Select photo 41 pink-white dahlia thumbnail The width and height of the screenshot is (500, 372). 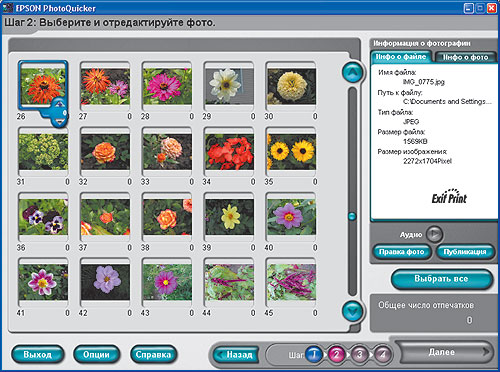coord(43,283)
